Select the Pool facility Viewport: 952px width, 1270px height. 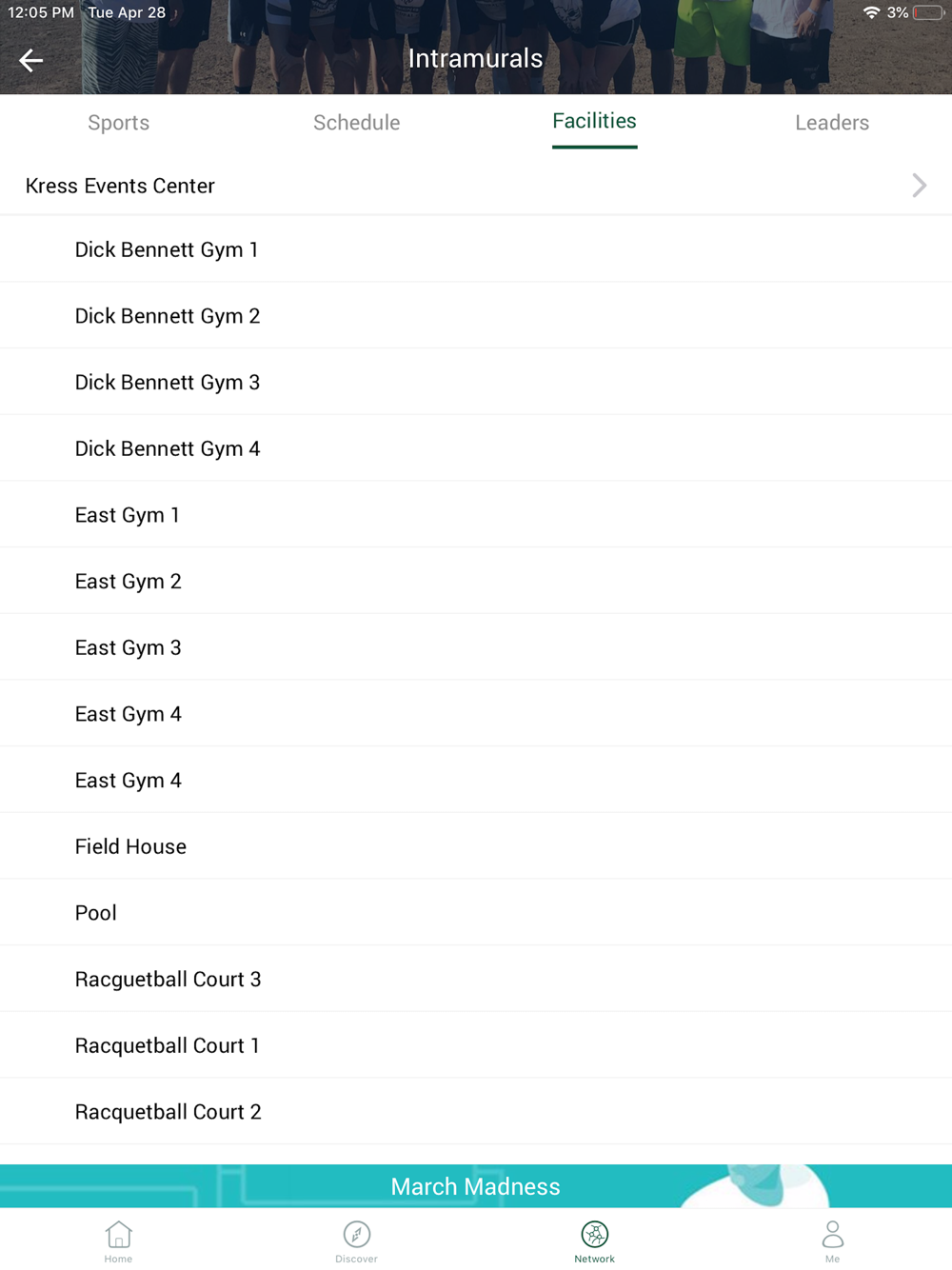point(96,913)
